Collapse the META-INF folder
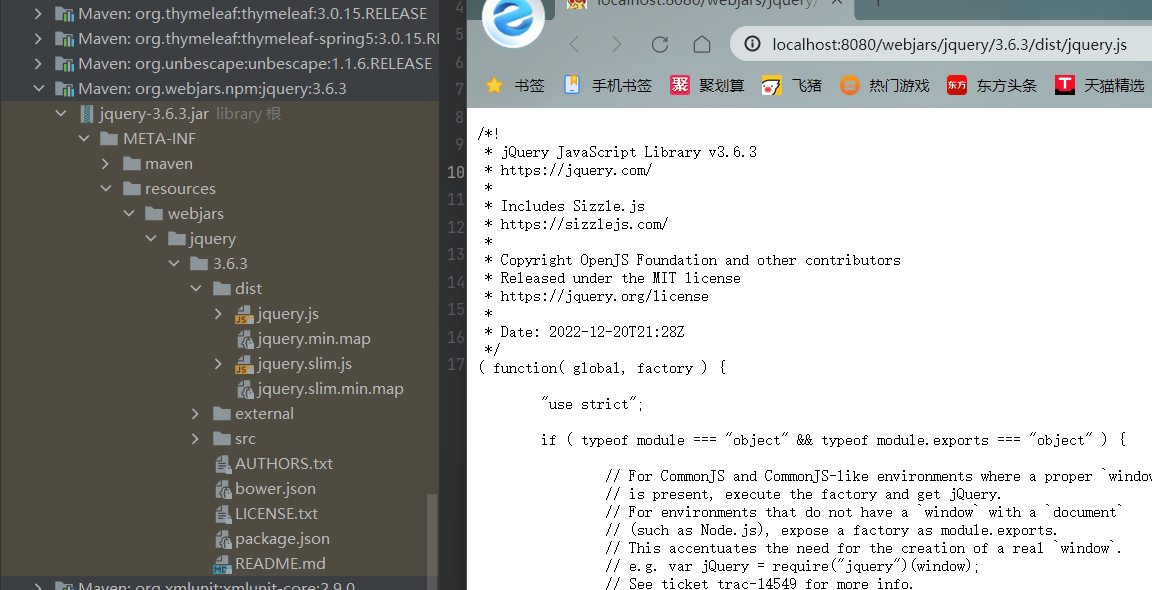 tap(84, 139)
